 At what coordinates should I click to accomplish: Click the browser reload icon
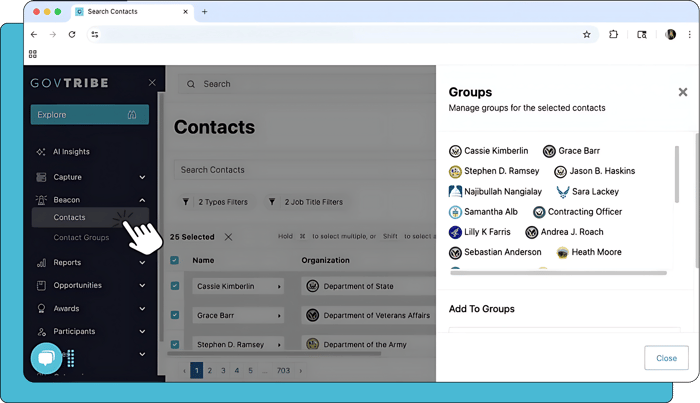pyautogui.click(x=72, y=34)
